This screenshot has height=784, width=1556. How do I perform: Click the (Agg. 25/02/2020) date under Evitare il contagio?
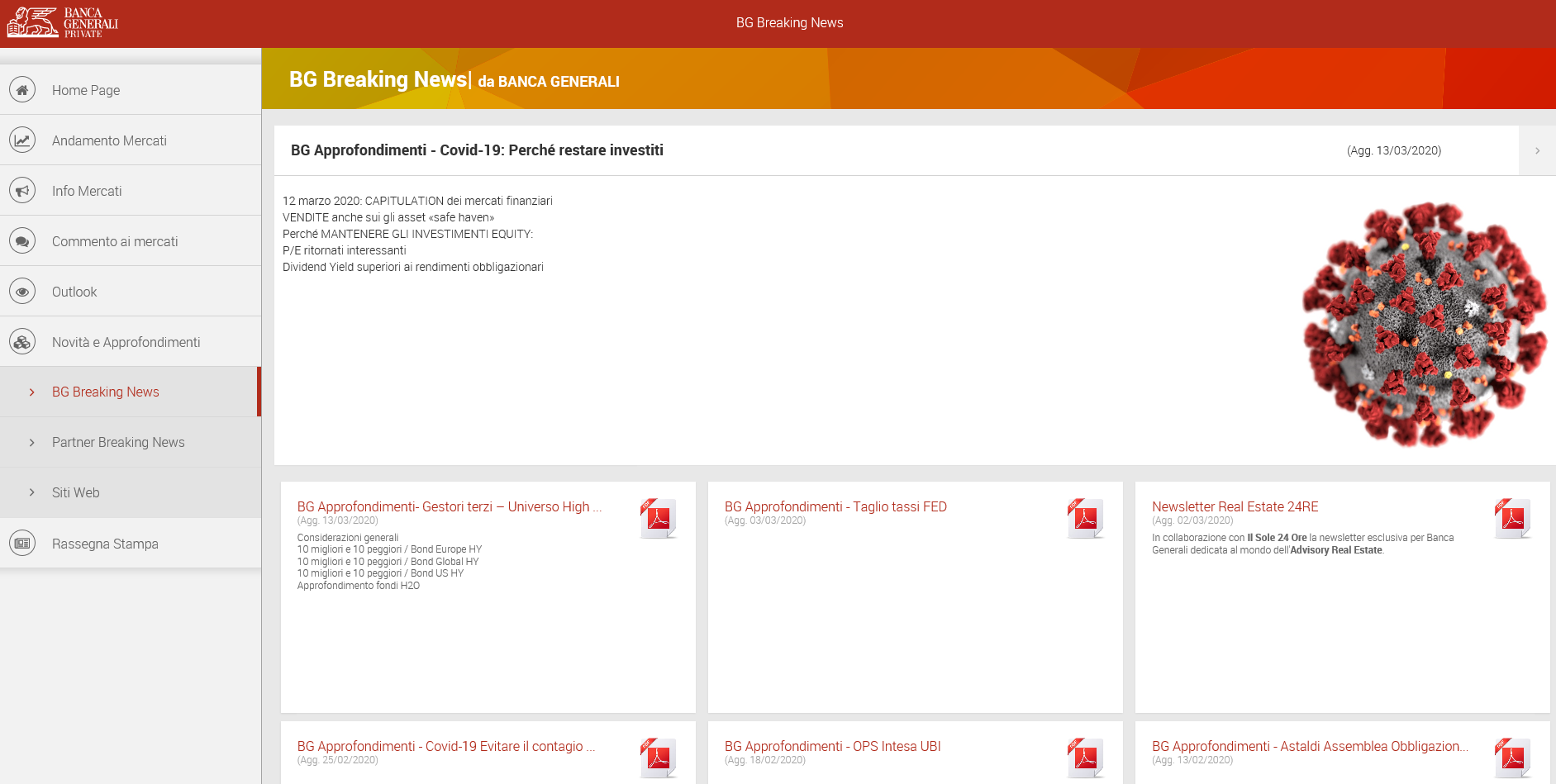tap(338, 760)
